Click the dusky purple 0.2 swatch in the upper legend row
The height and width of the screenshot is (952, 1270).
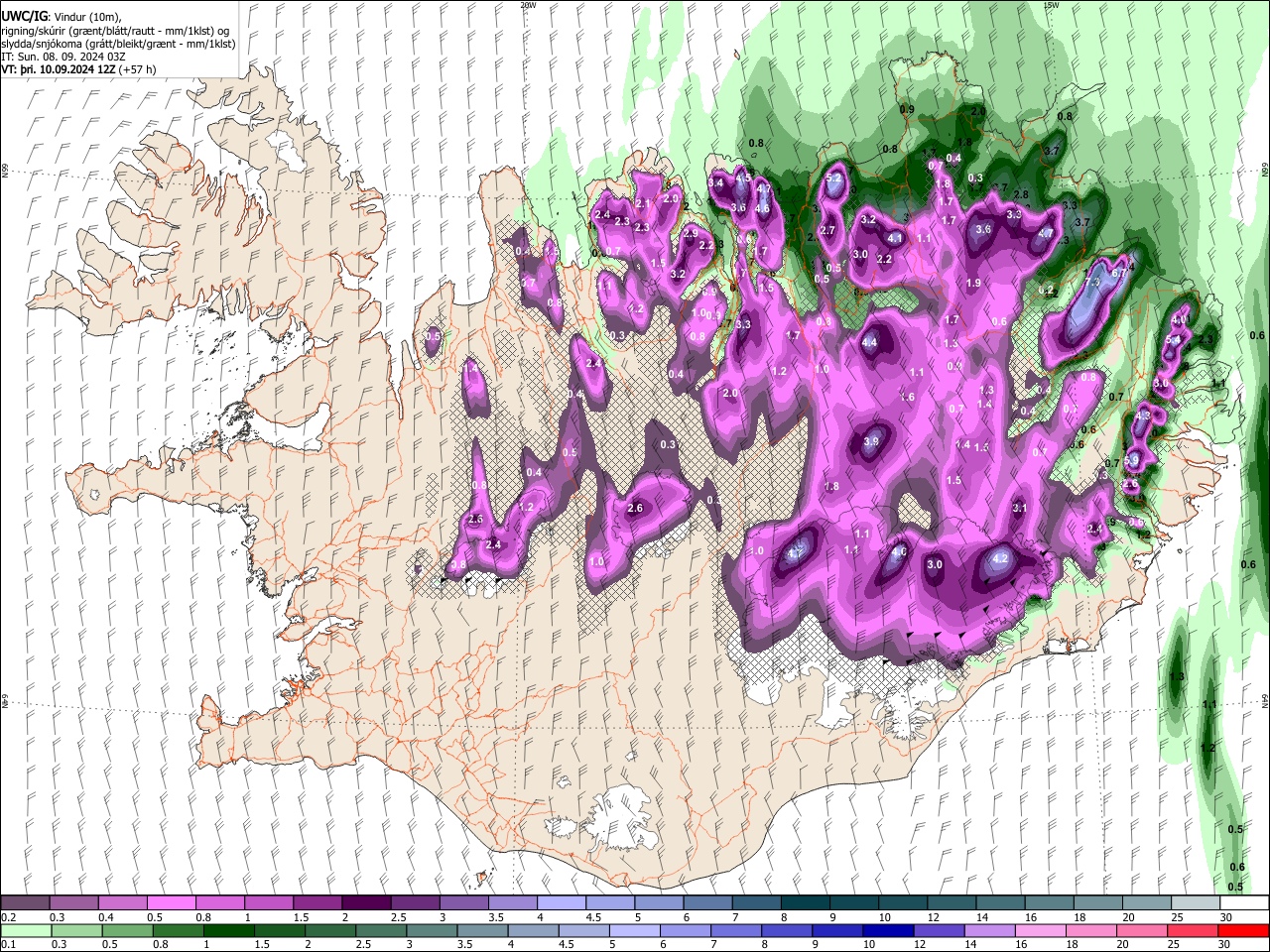[x=25, y=903]
